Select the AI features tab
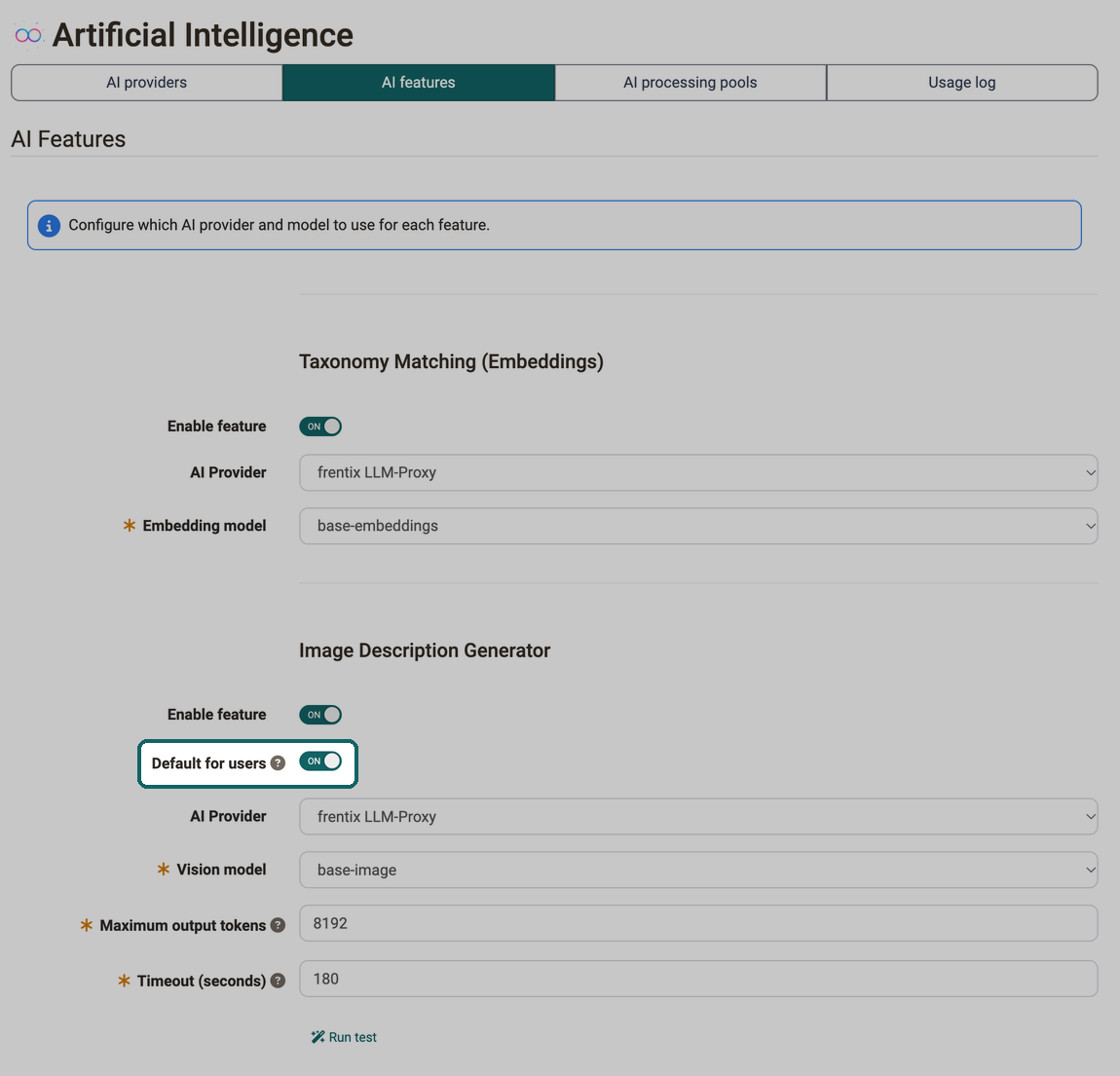This screenshot has width=1120, height=1076. click(419, 83)
